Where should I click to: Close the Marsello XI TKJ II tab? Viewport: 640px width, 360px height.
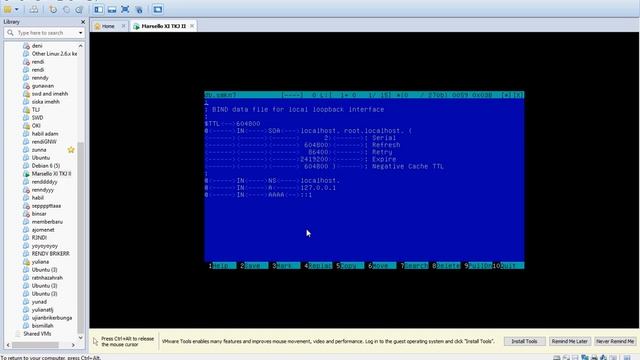[x=192, y=26]
